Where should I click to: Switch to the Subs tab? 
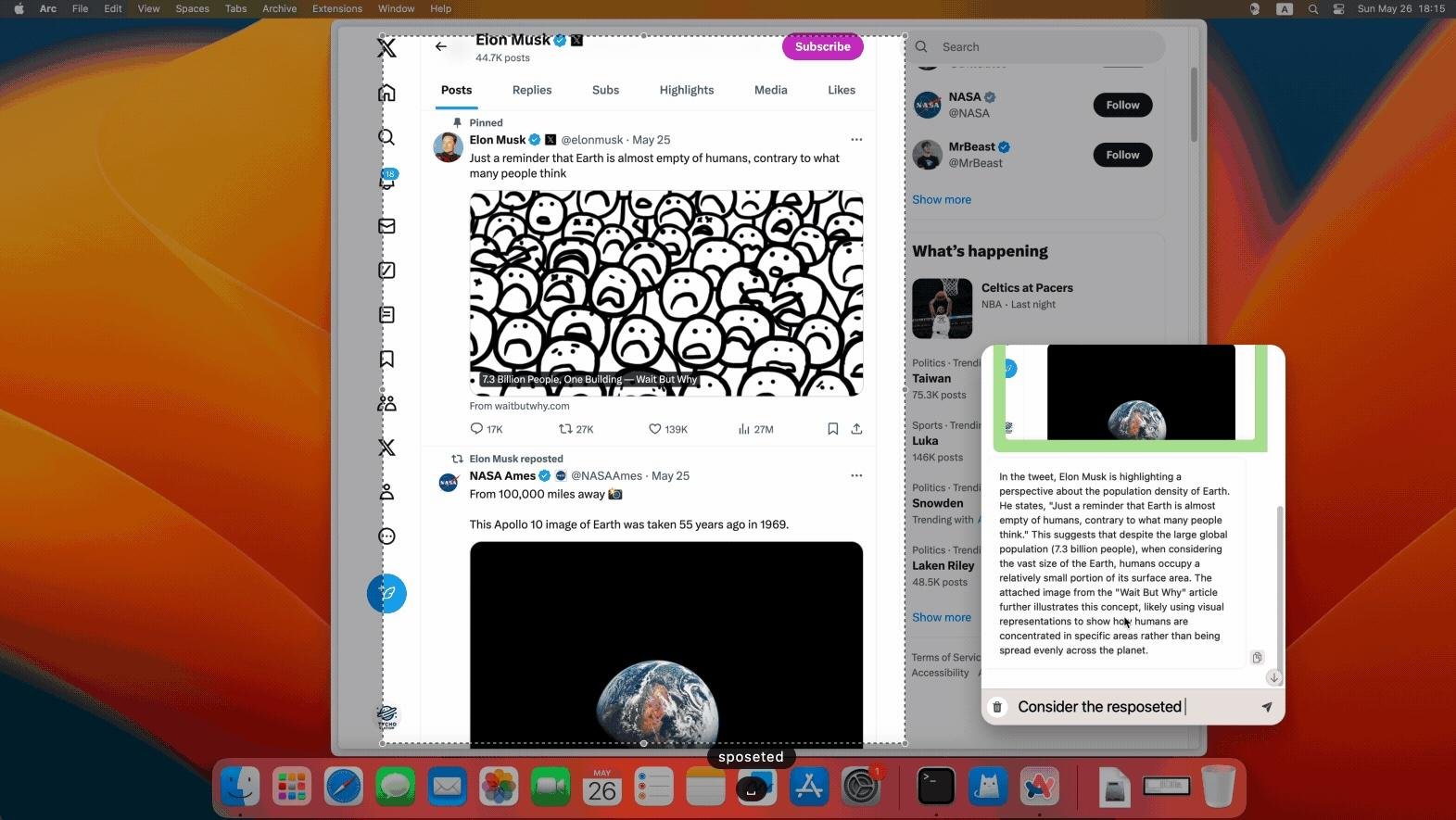tap(605, 90)
